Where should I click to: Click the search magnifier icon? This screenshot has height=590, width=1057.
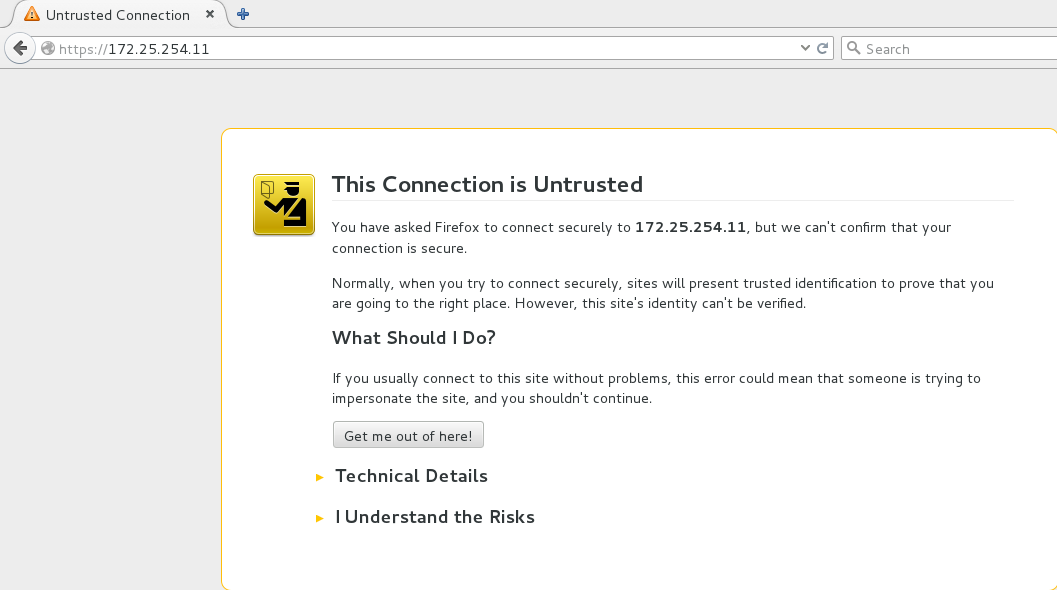[853, 49]
